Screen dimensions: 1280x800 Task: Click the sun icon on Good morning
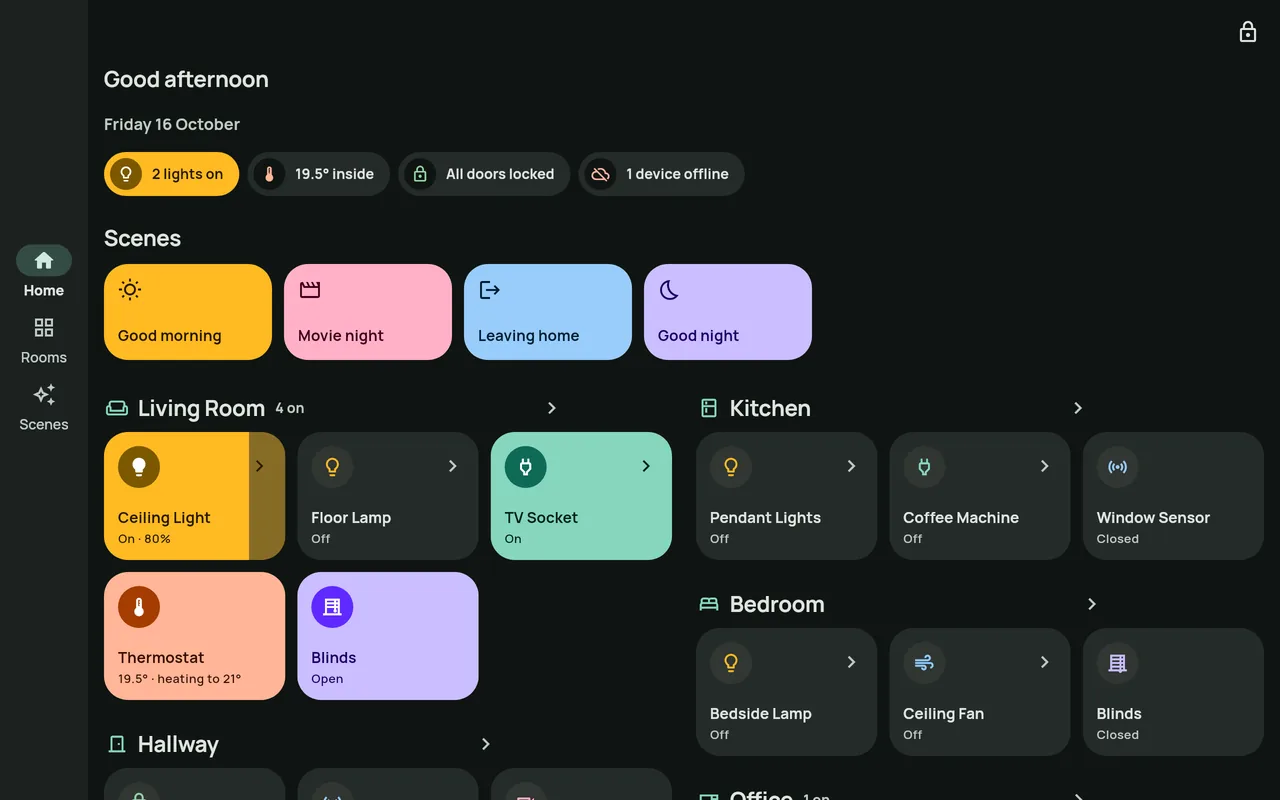click(130, 290)
